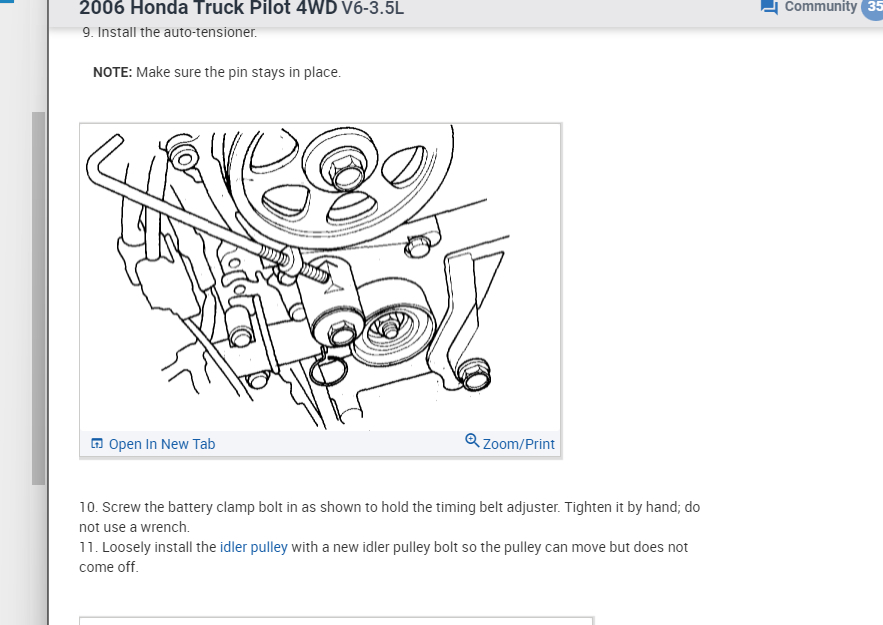Click step 9 Install the auto-tensioner text
883x625 pixels.
click(170, 32)
